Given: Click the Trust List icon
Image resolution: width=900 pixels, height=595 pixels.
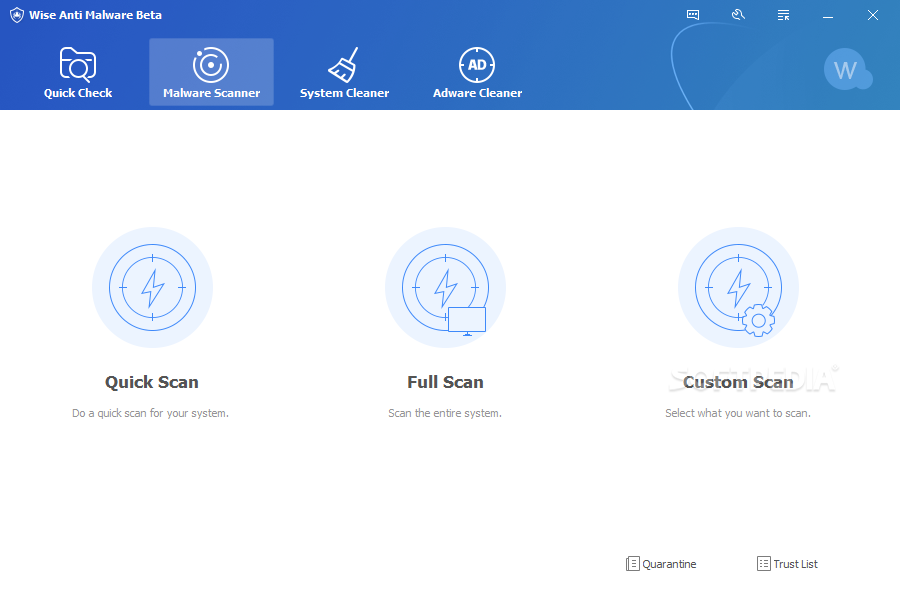Looking at the screenshot, I should click(763, 563).
